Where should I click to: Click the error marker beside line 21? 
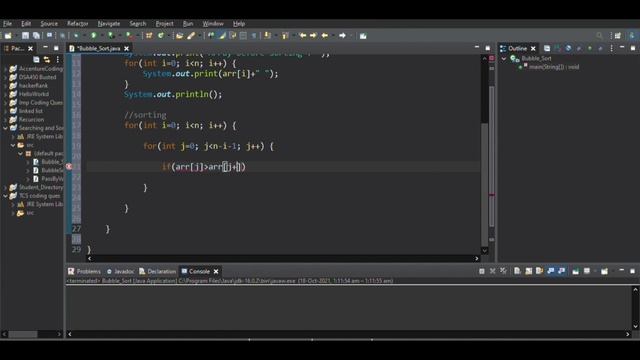(69, 167)
